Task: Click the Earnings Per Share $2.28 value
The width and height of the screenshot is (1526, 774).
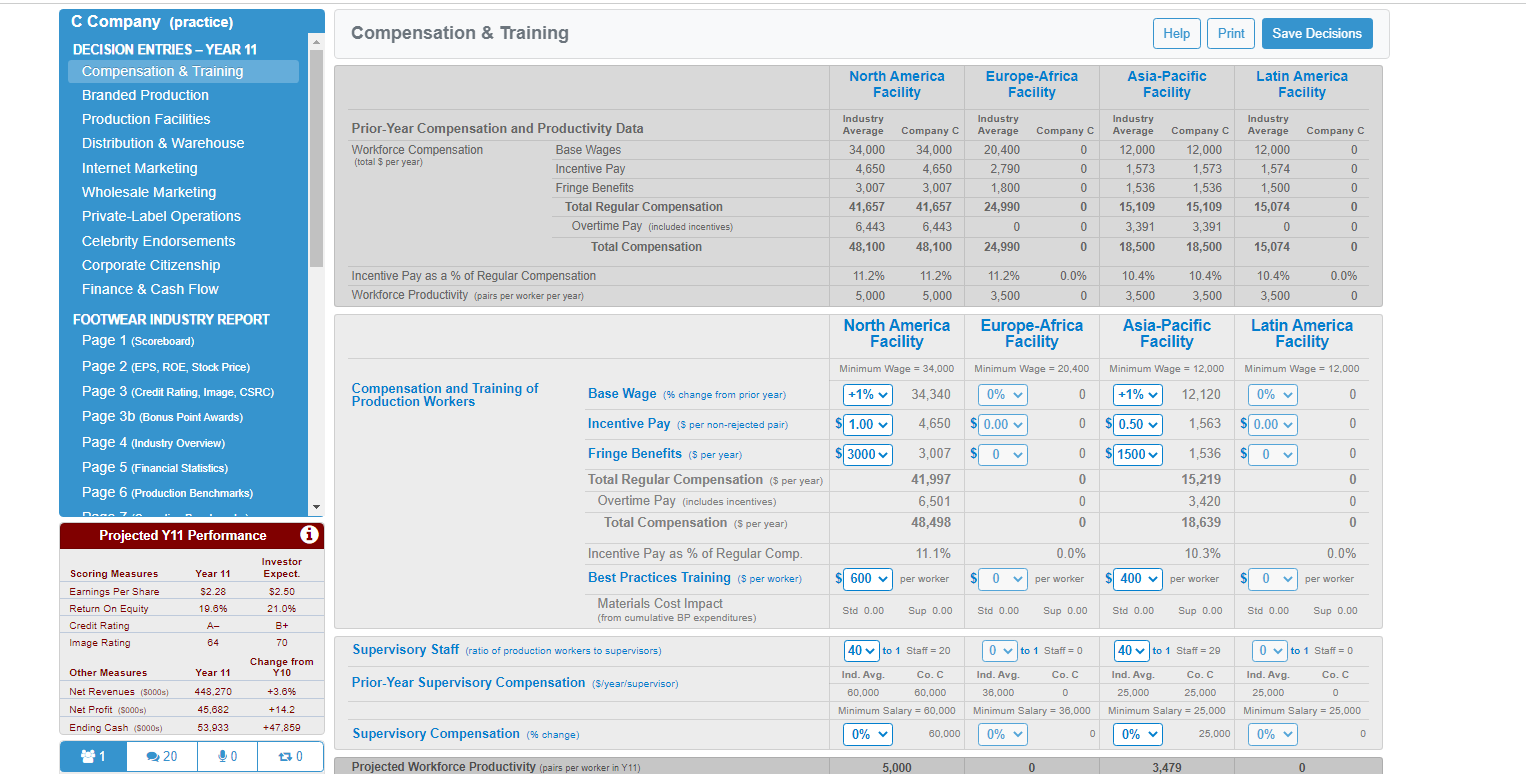Action: pos(213,592)
